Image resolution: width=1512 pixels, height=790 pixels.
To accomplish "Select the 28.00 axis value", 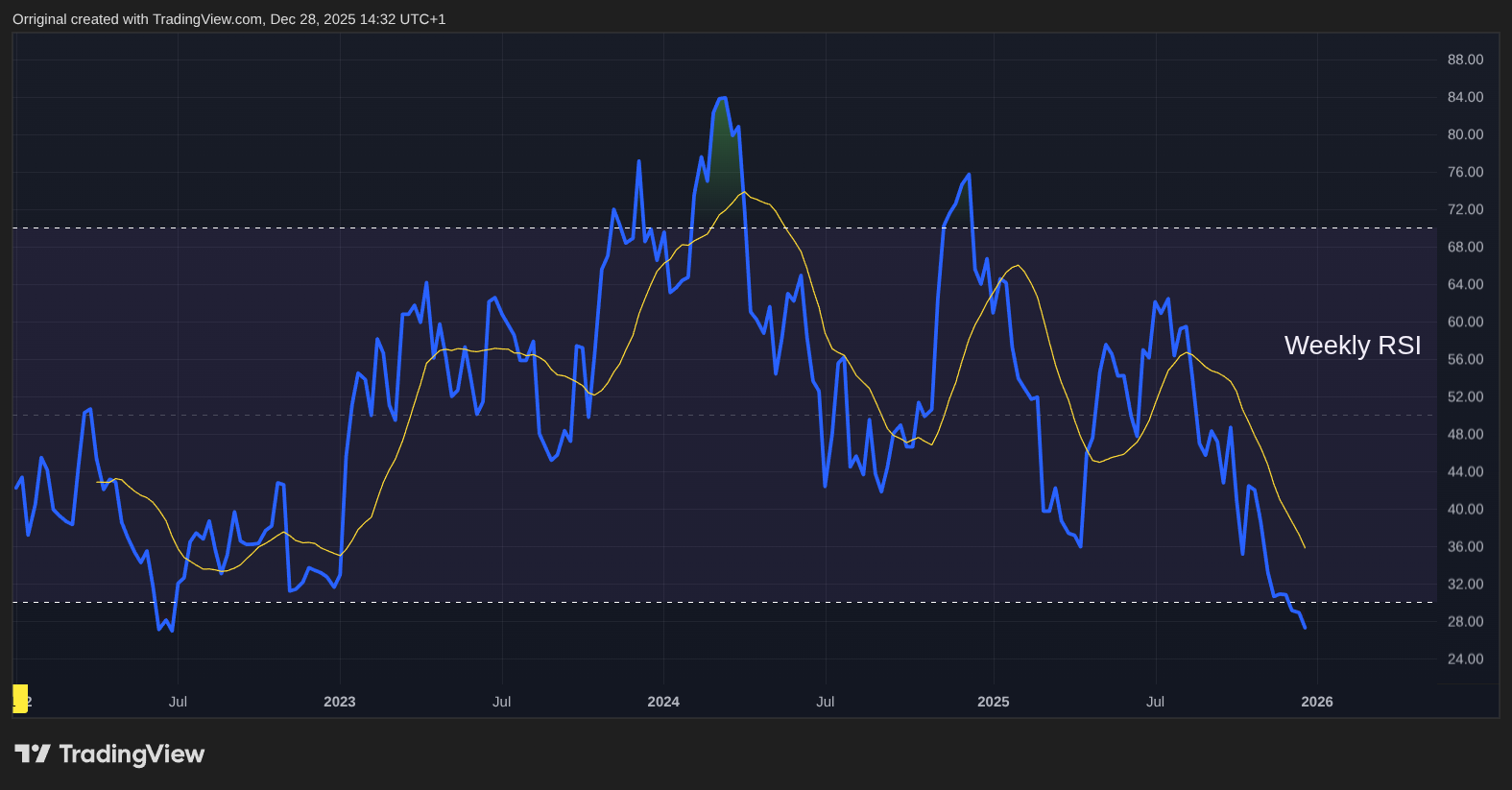I will 1465,621.
